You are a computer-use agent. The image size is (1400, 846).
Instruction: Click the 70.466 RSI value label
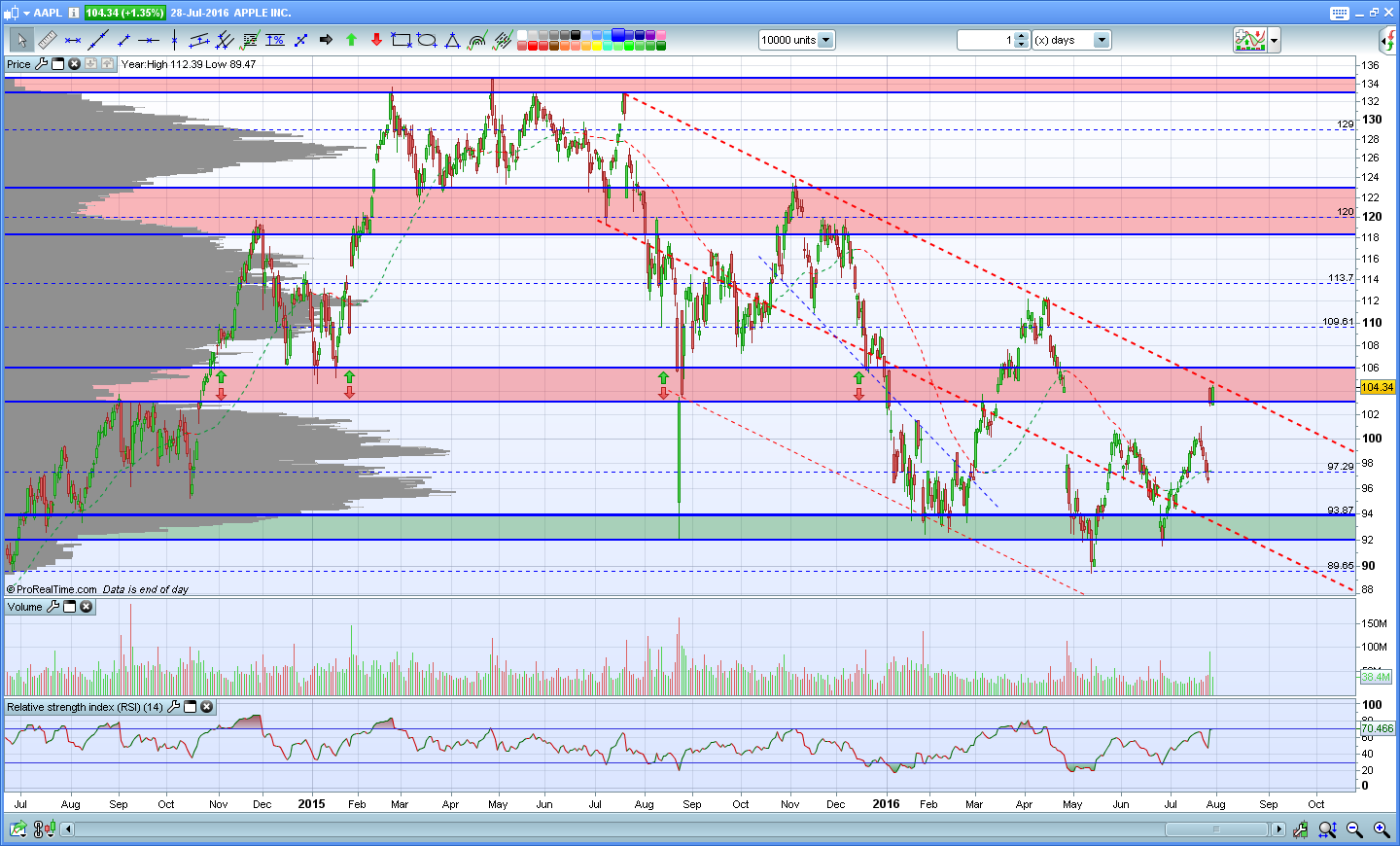pyautogui.click(x=1377, y=728)
